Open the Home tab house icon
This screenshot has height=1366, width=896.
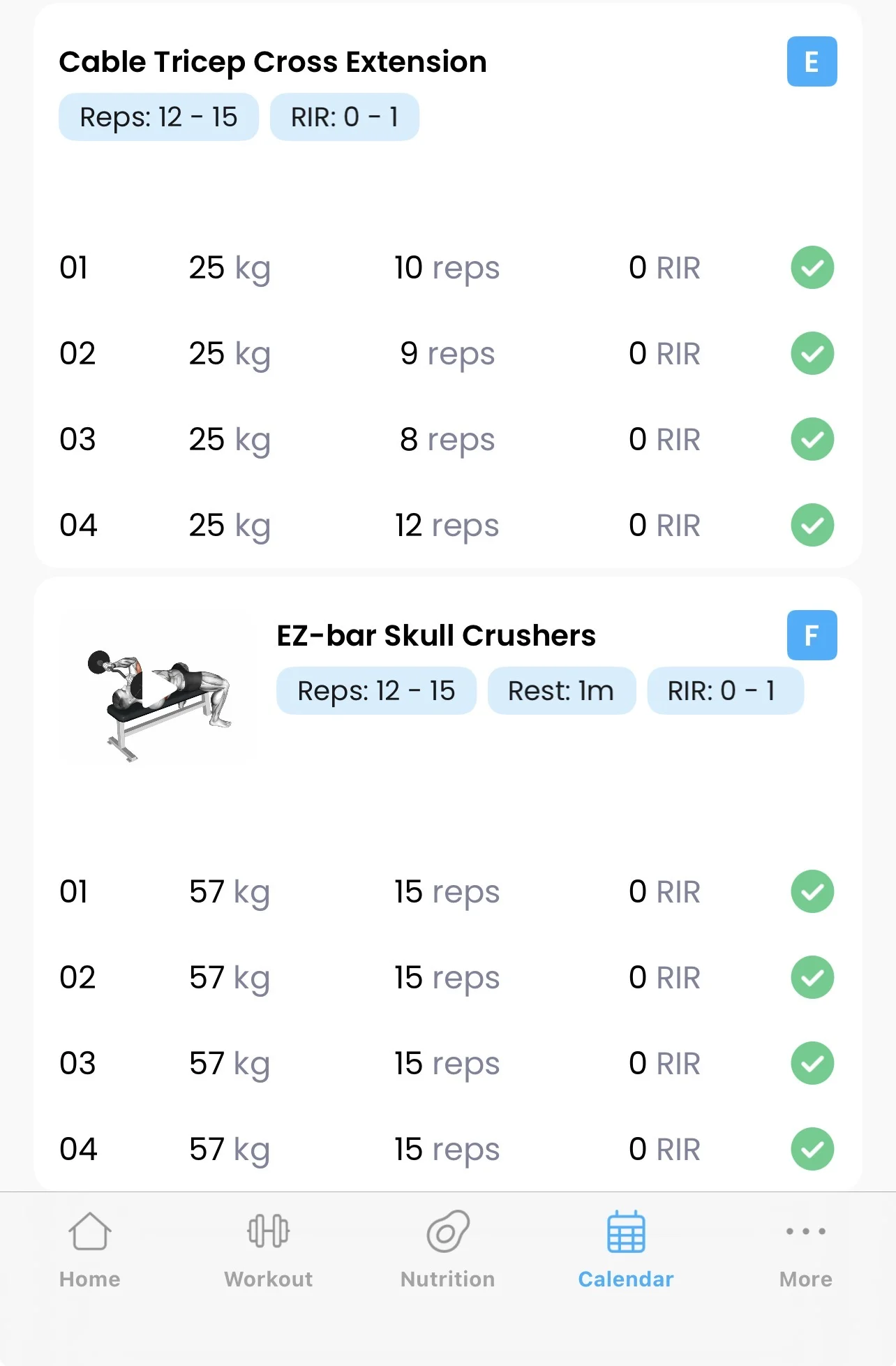click(90, 1232)
